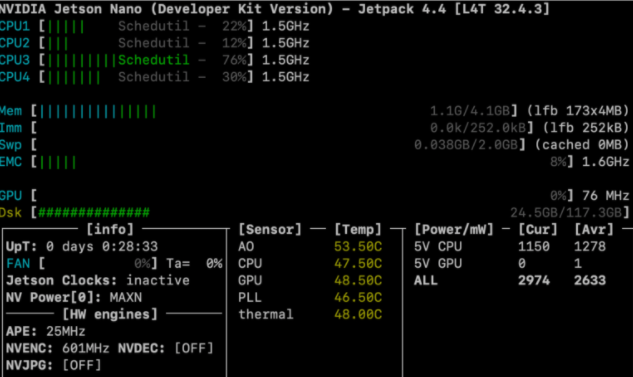Click the '5V GPU' power row label
633x377 pixels.
(438, 264)
